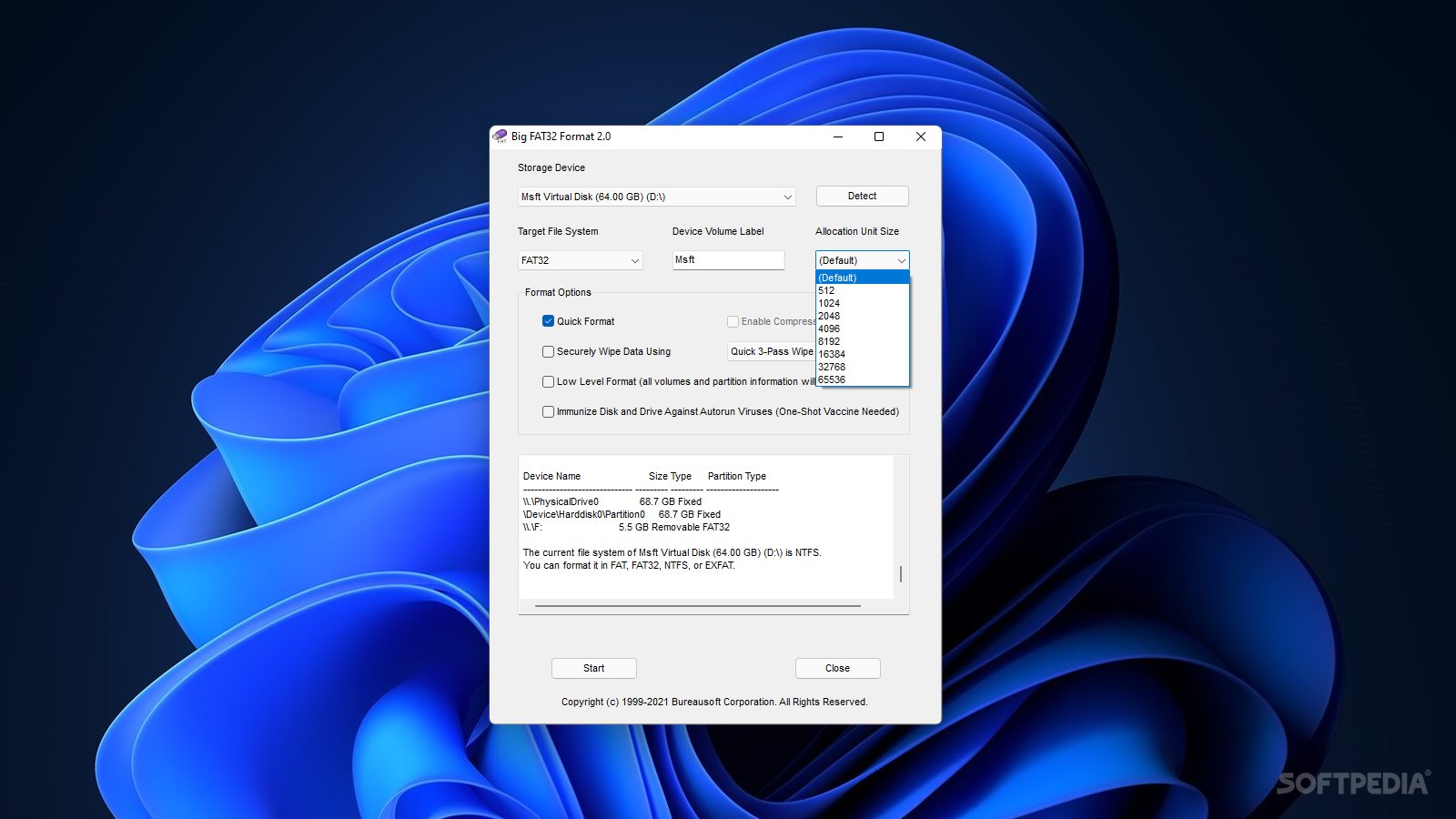This screenshot has width=1456, height=819.
Task: Select 8192 allocation unit size
Action: (862, 341)
